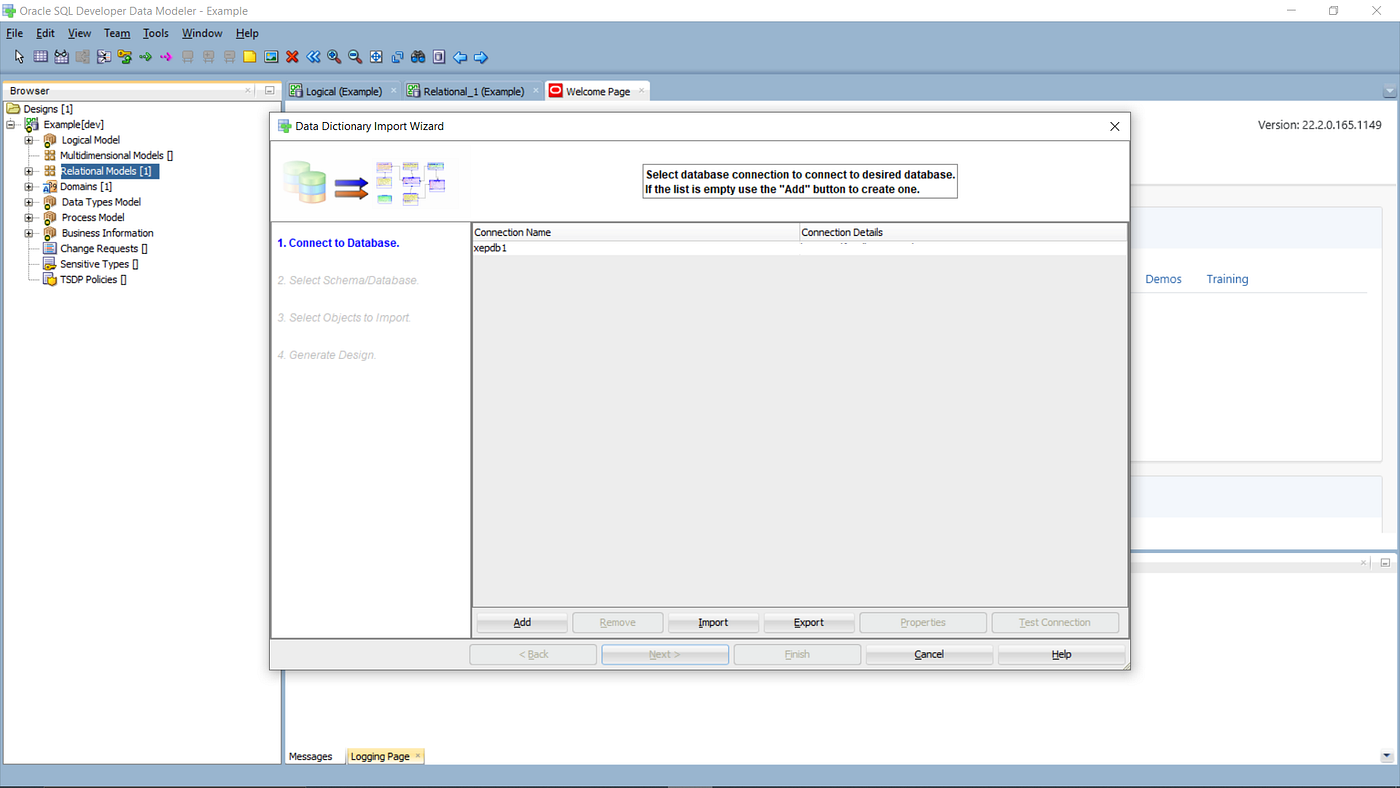Expand the Data Types Model node

click(29, 202)
